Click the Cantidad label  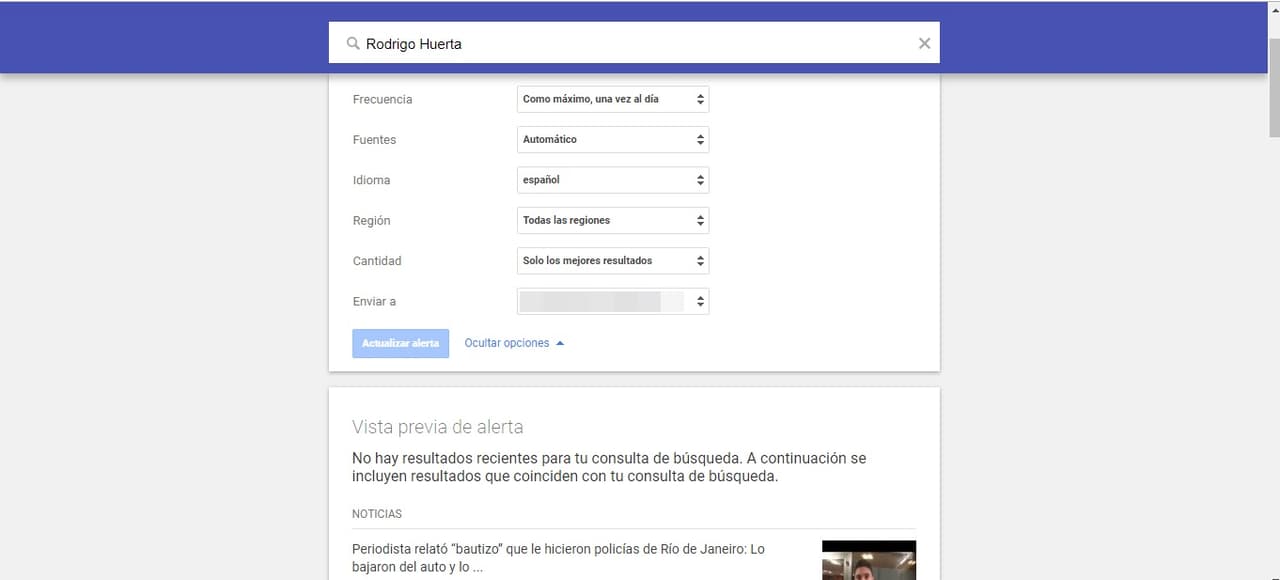377,261
